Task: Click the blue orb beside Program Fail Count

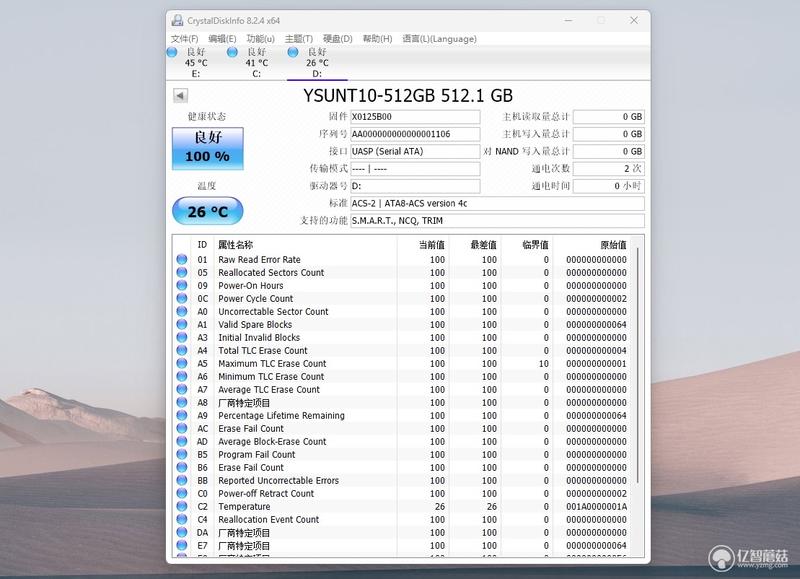Action: pyautogui.click(x=182, y=455)
